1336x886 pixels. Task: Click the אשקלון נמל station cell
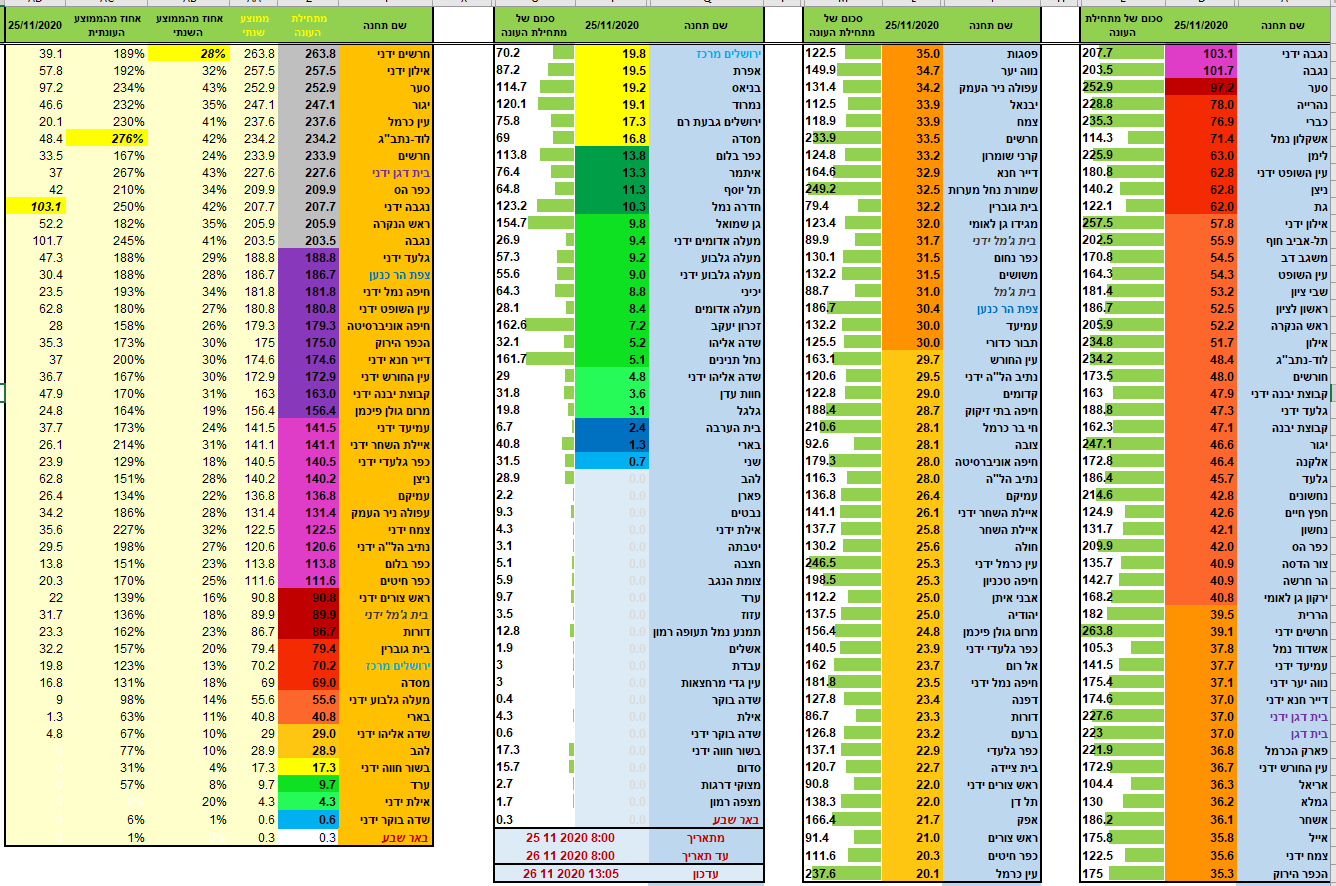(x=1277, y=138)
